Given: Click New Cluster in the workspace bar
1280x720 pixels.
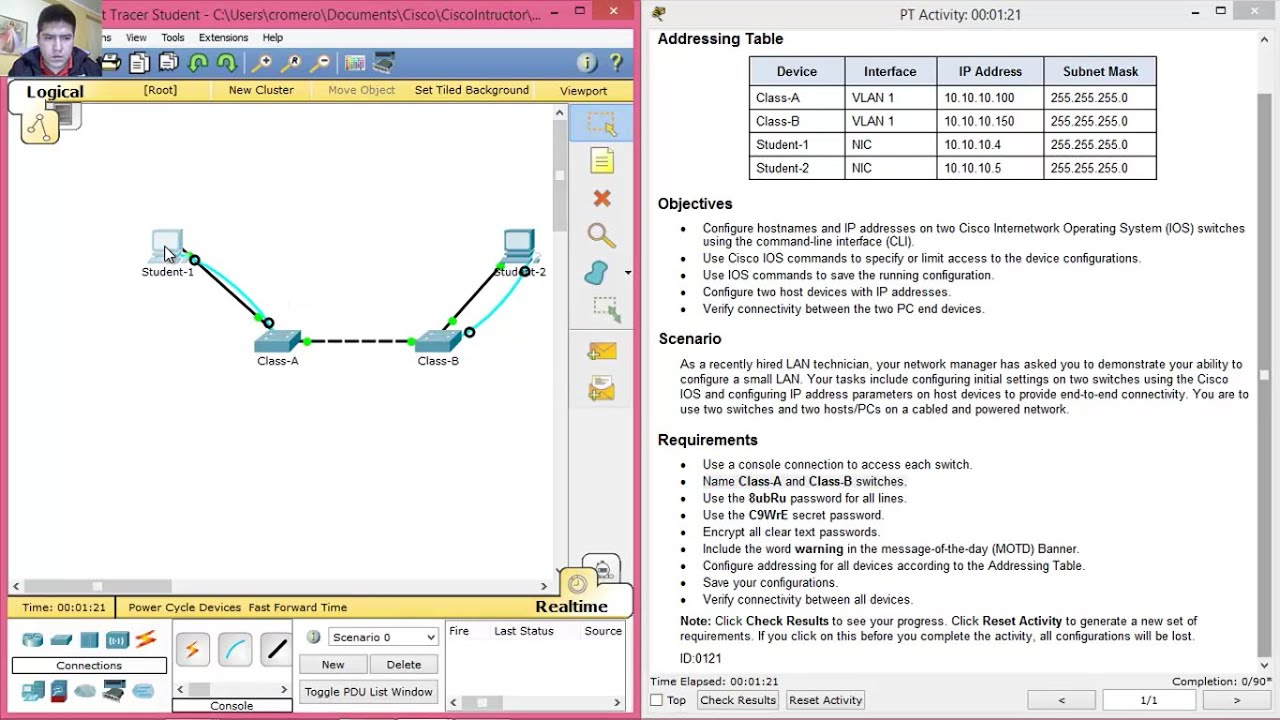Looking at the screenshot, I should (261, 90).
